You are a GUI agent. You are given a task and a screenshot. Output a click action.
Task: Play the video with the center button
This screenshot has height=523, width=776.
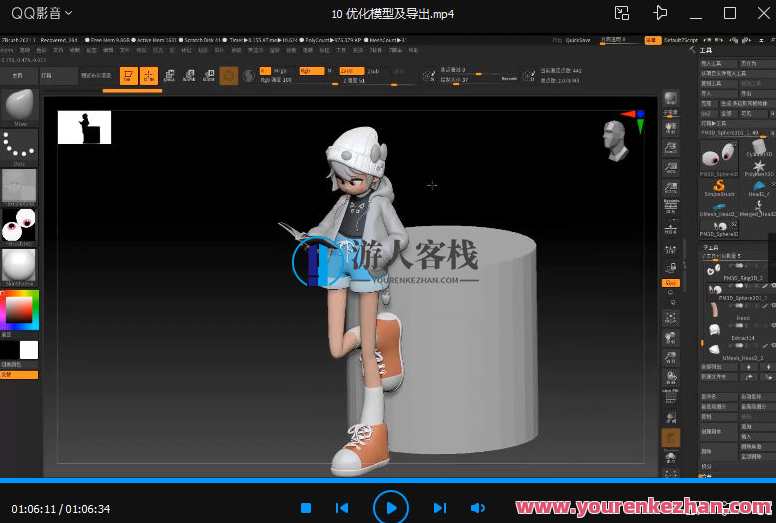pyautogui.click(x=390, y=508)
